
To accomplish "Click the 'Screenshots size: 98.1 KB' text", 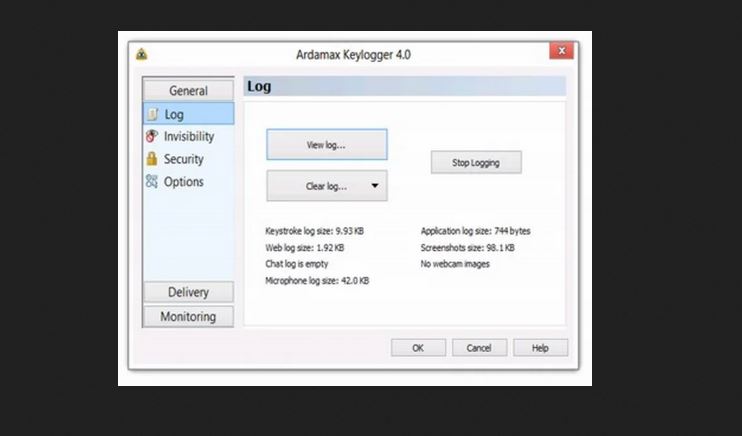I will point(467,248).
